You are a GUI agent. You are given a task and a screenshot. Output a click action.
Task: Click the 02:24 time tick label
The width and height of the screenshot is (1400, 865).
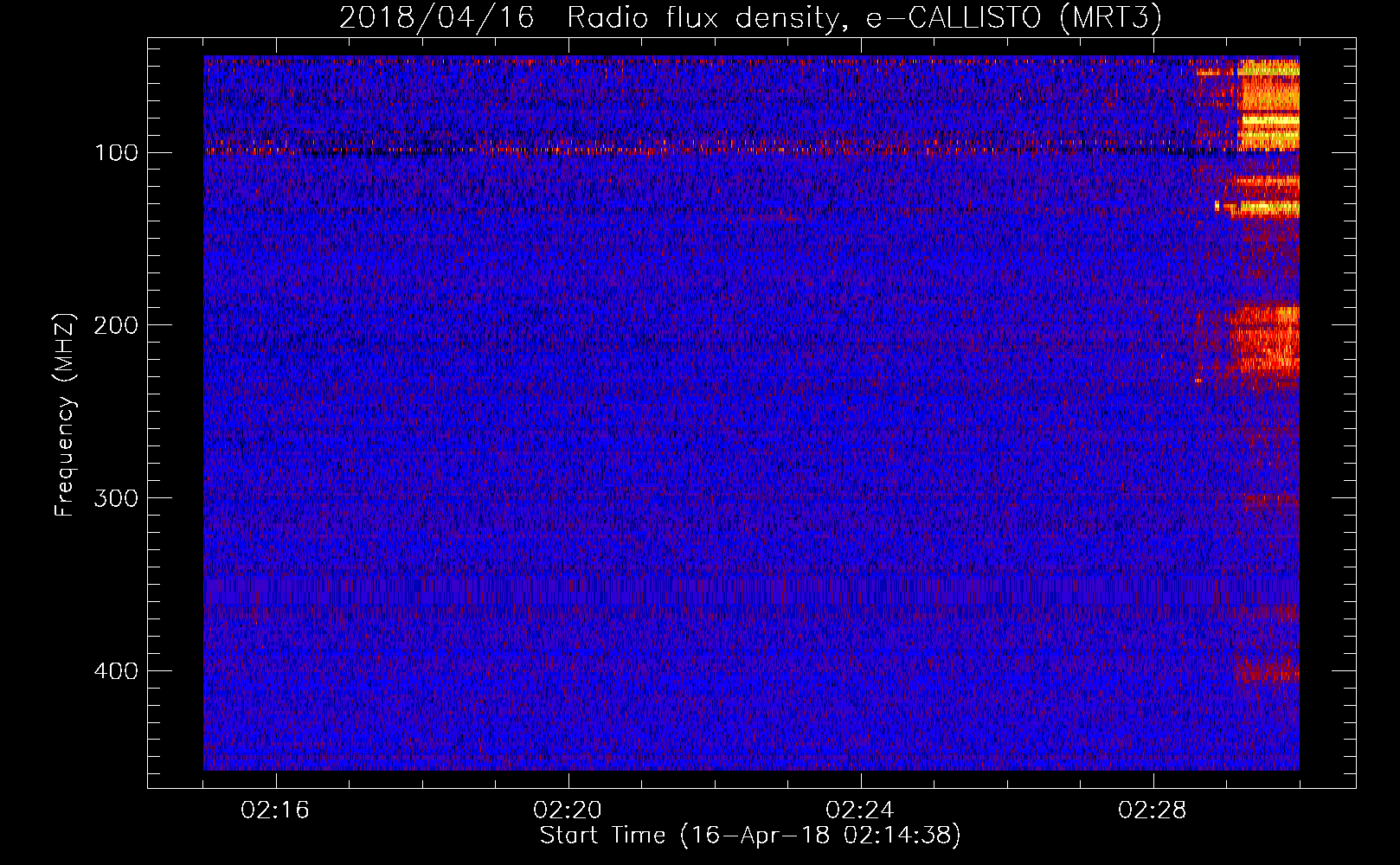[861, 811]
